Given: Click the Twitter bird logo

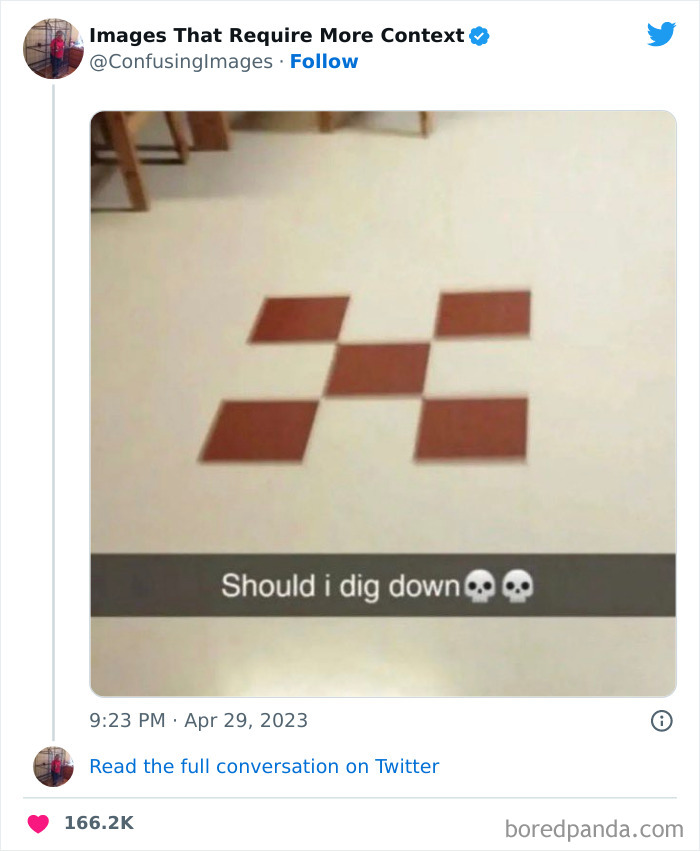Looking at the screenshot, I should (x=662, y=33).
